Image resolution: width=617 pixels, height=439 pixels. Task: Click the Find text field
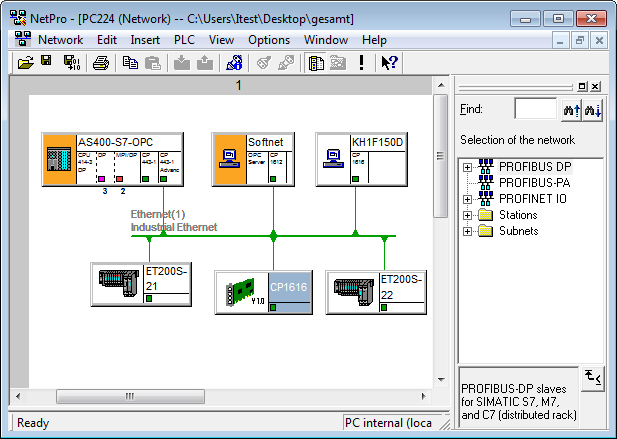(x=535, y=109)
